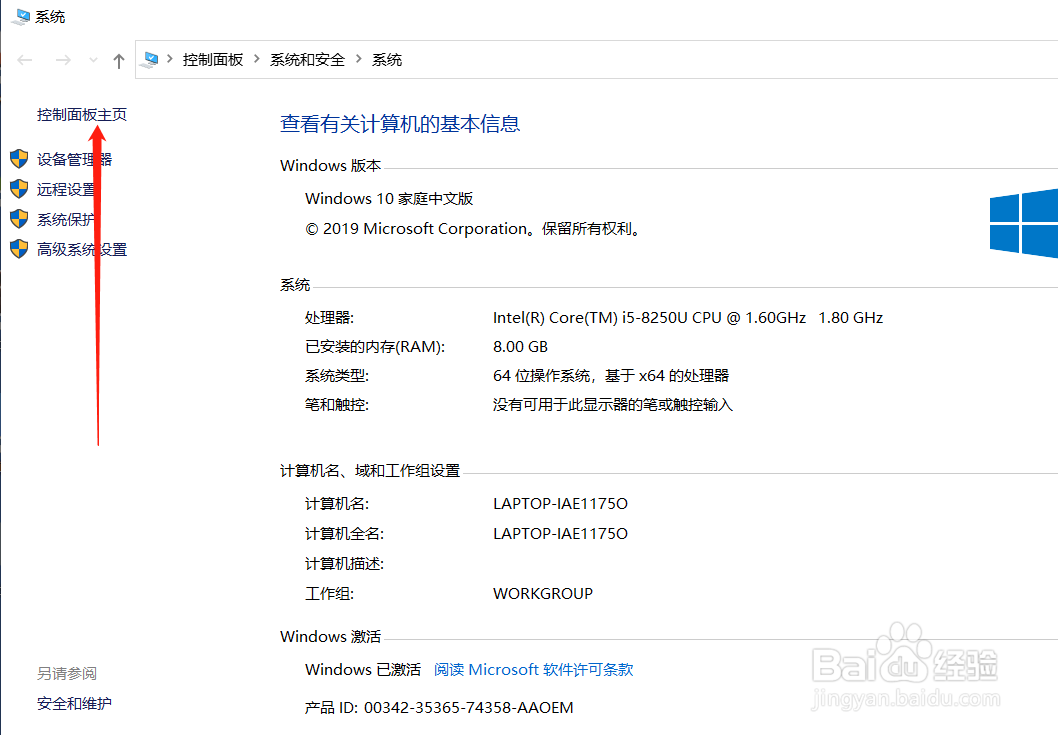The width and height of the screenshot is (1058, 735).
Task: Select 64 位操作系统 system type value
Action: 611,376
